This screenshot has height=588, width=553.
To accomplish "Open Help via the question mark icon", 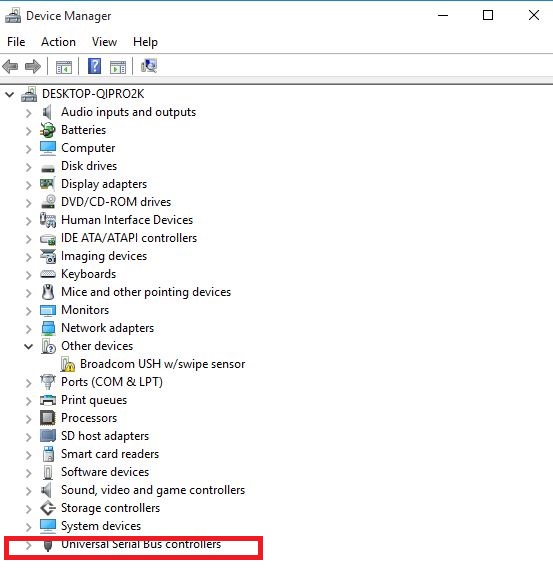I will pos(94,66).
